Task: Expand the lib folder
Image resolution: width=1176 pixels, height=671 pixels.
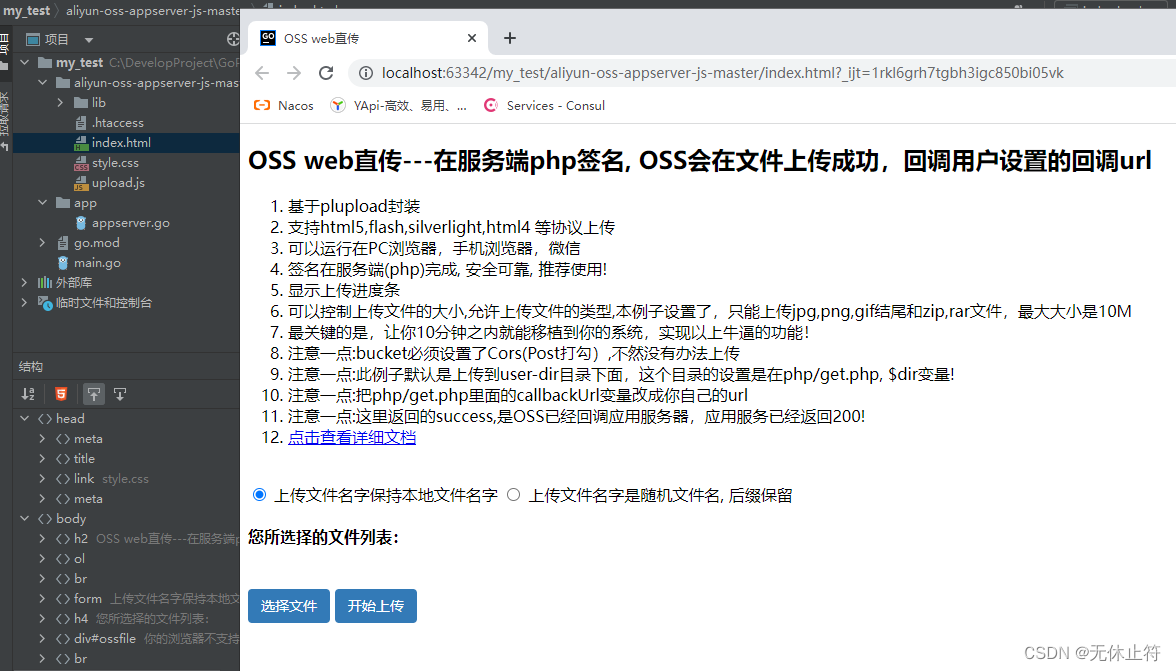Action: pyautogui.click(x=60, y=103)
